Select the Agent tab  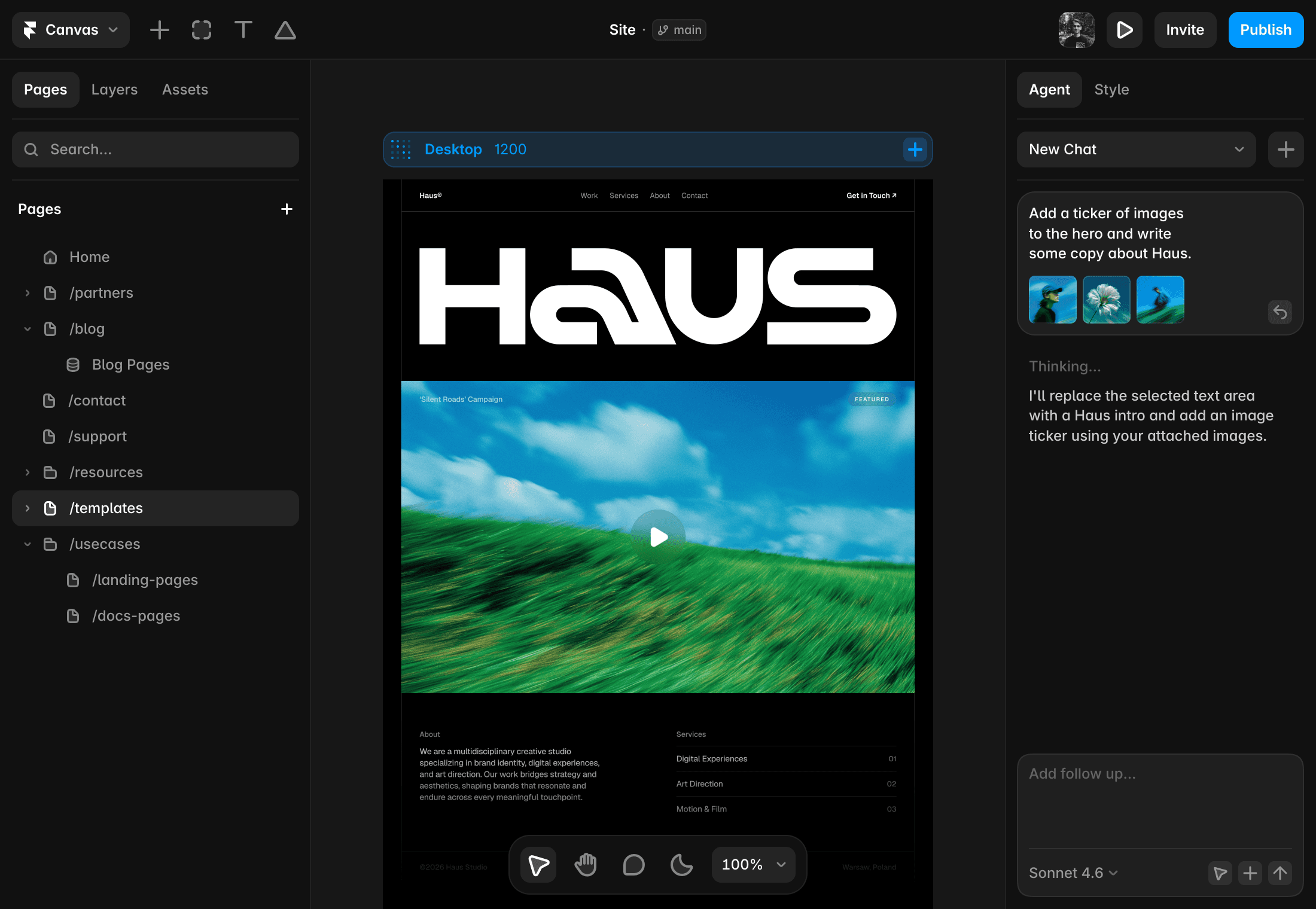(1049, 90)
